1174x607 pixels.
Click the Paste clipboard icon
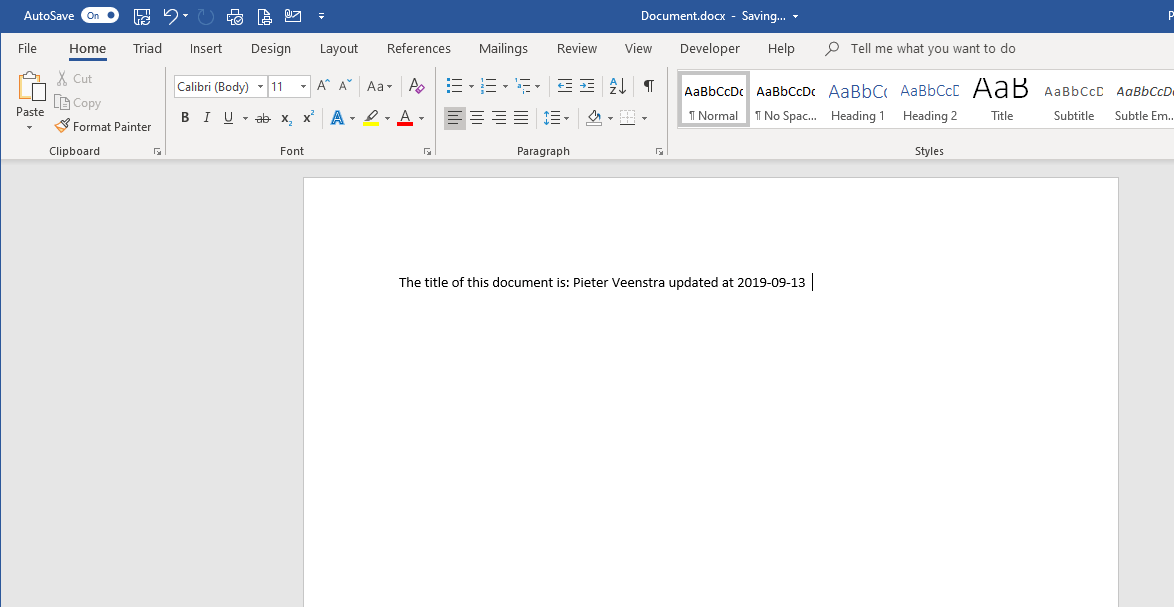click(x=31, y=86)
